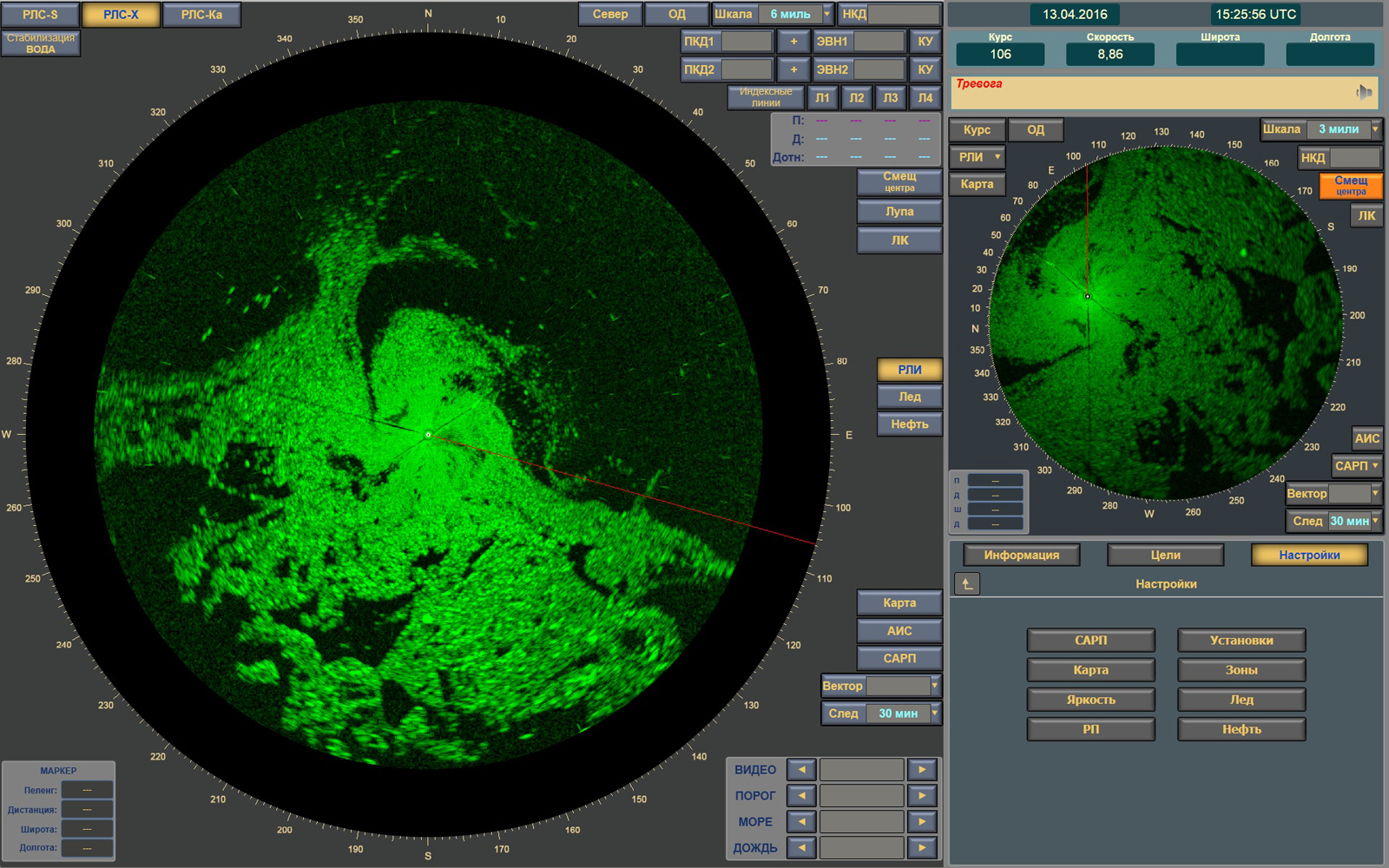Open main radar След 30 мин dropdown
The image size is (1389, 868).
[934, 713]
